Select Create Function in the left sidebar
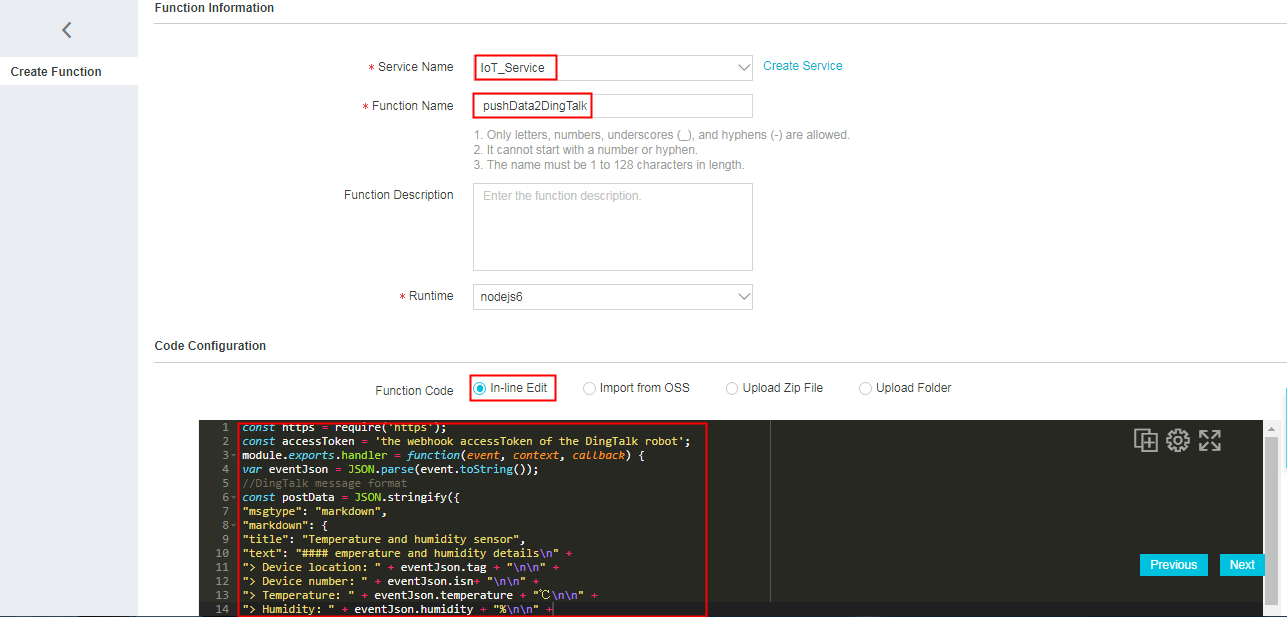The image size is (1287, 617). pyautogui.click(x=56, y=72)
